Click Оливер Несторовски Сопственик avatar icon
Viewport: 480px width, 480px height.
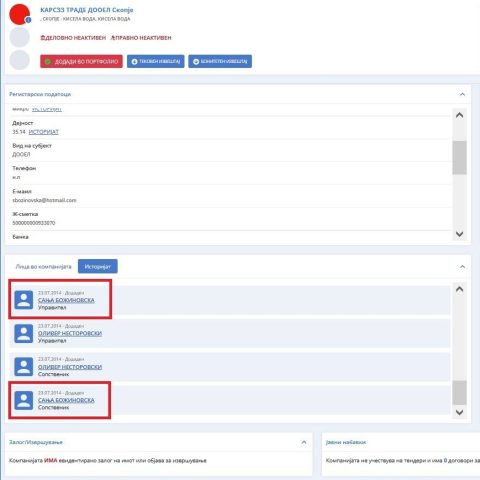click(x=24, y=367)
